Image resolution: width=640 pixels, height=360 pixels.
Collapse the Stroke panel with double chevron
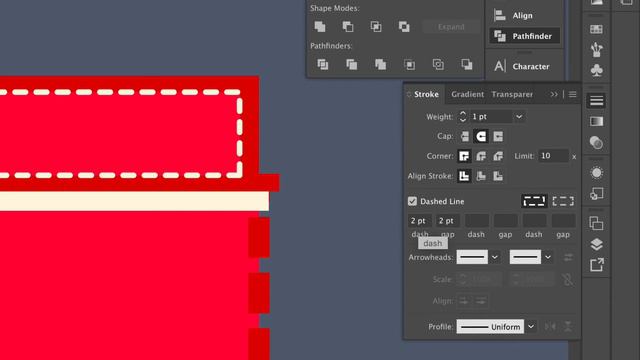[554, 94]
